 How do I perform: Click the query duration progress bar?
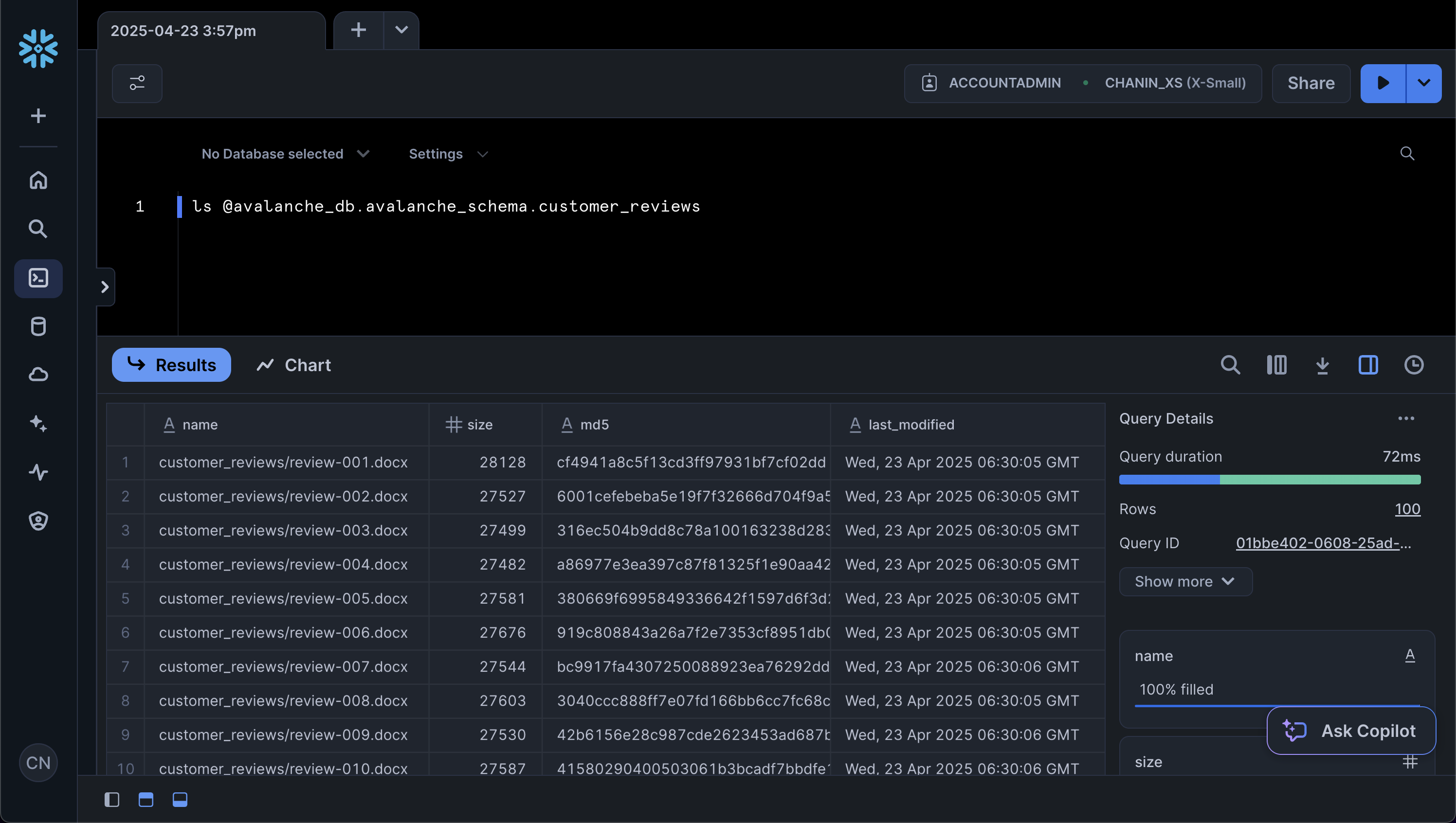point(1270,480)
